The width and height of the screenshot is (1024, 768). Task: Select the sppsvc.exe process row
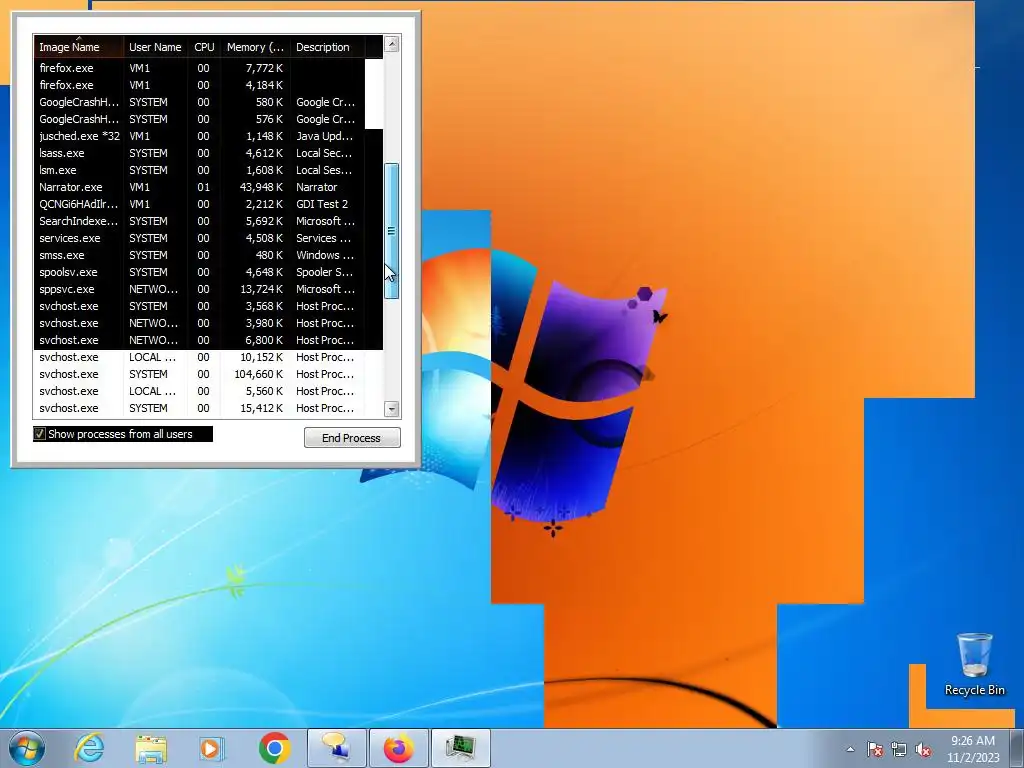pos(208,289)
